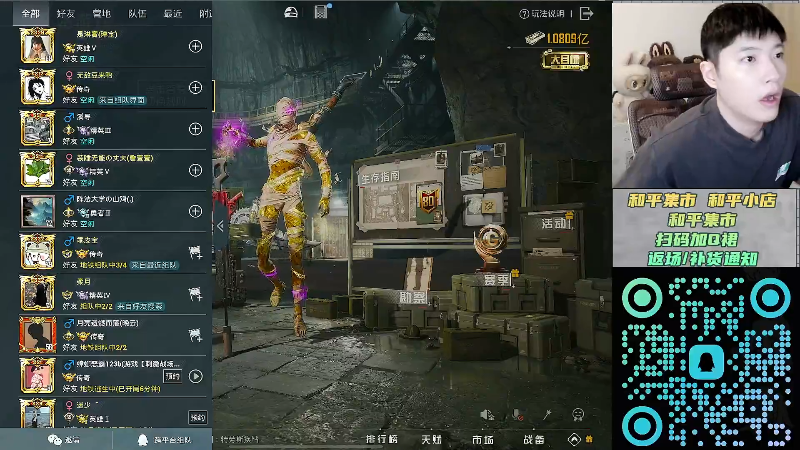Toggle the speaker sound icon

click(x=487, y=415)
